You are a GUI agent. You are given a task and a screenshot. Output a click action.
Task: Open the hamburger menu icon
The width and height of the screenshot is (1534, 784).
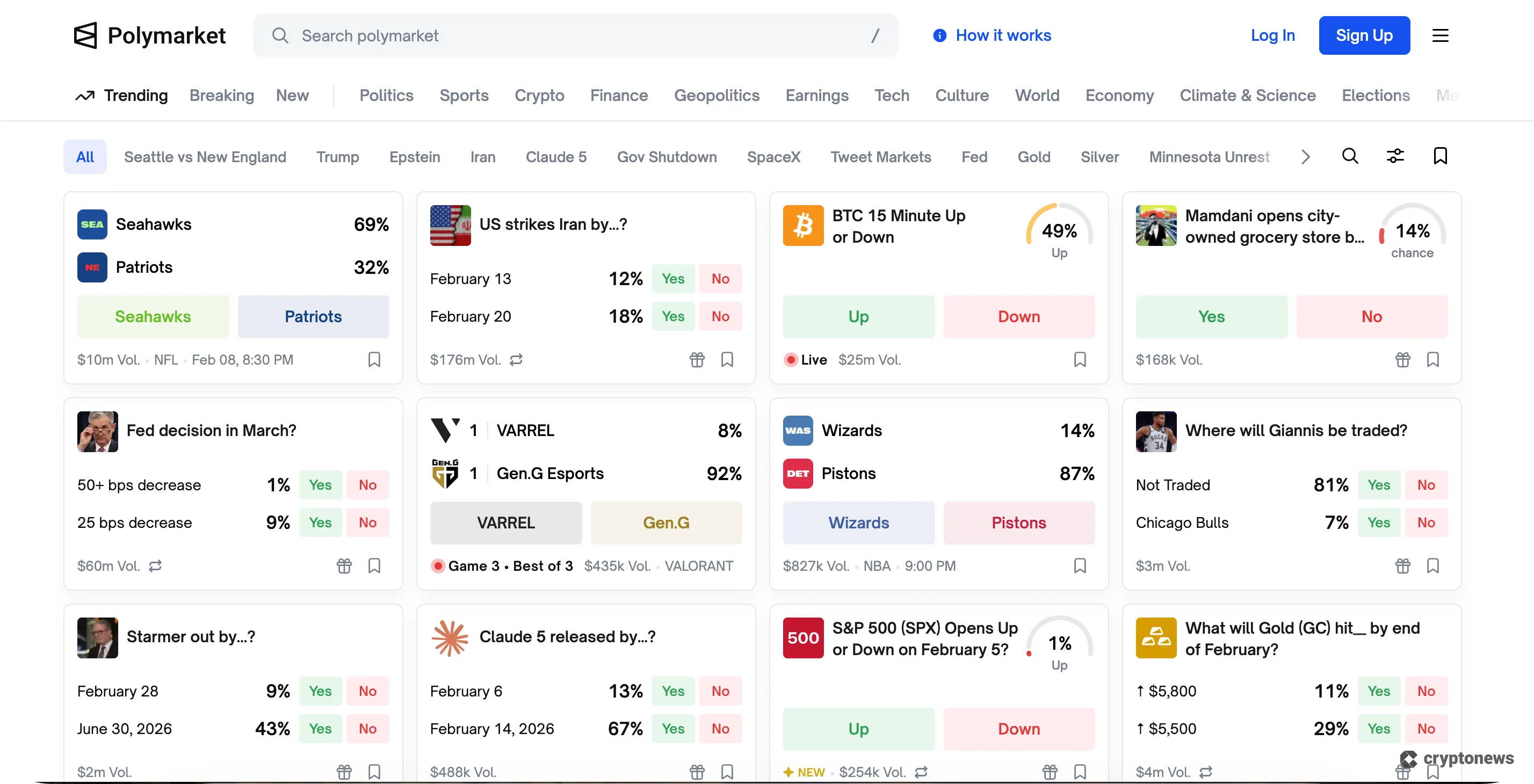(1440, 36)
